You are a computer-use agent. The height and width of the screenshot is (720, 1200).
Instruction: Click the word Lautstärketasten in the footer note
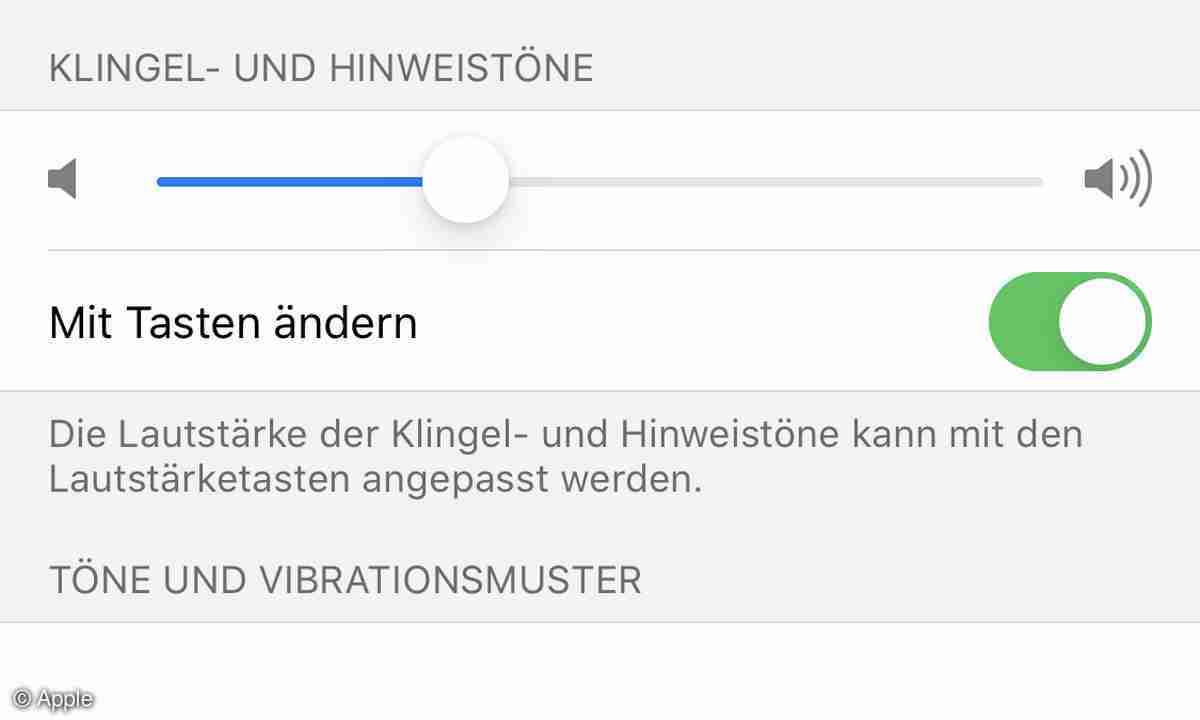pyautogui.click(x=199, y=480)
